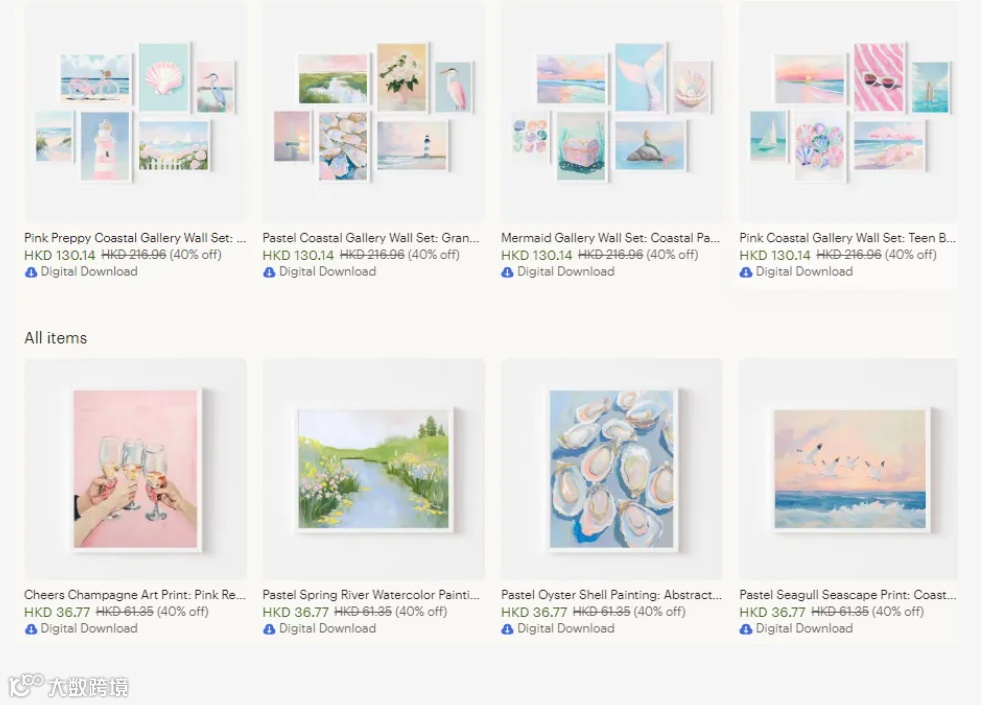
Task: Click download icon under Pastel Seagull Seascape Print
Action: 746,629
